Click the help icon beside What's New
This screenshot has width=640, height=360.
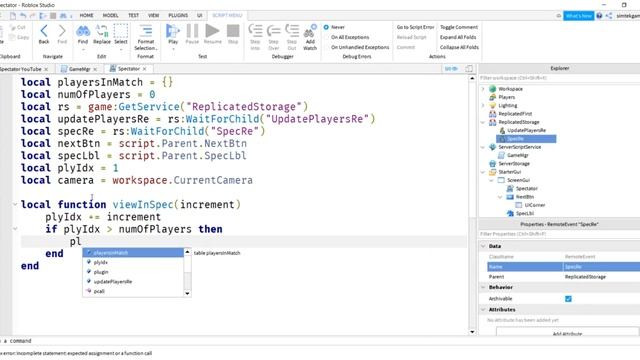[x=599, y=16]
